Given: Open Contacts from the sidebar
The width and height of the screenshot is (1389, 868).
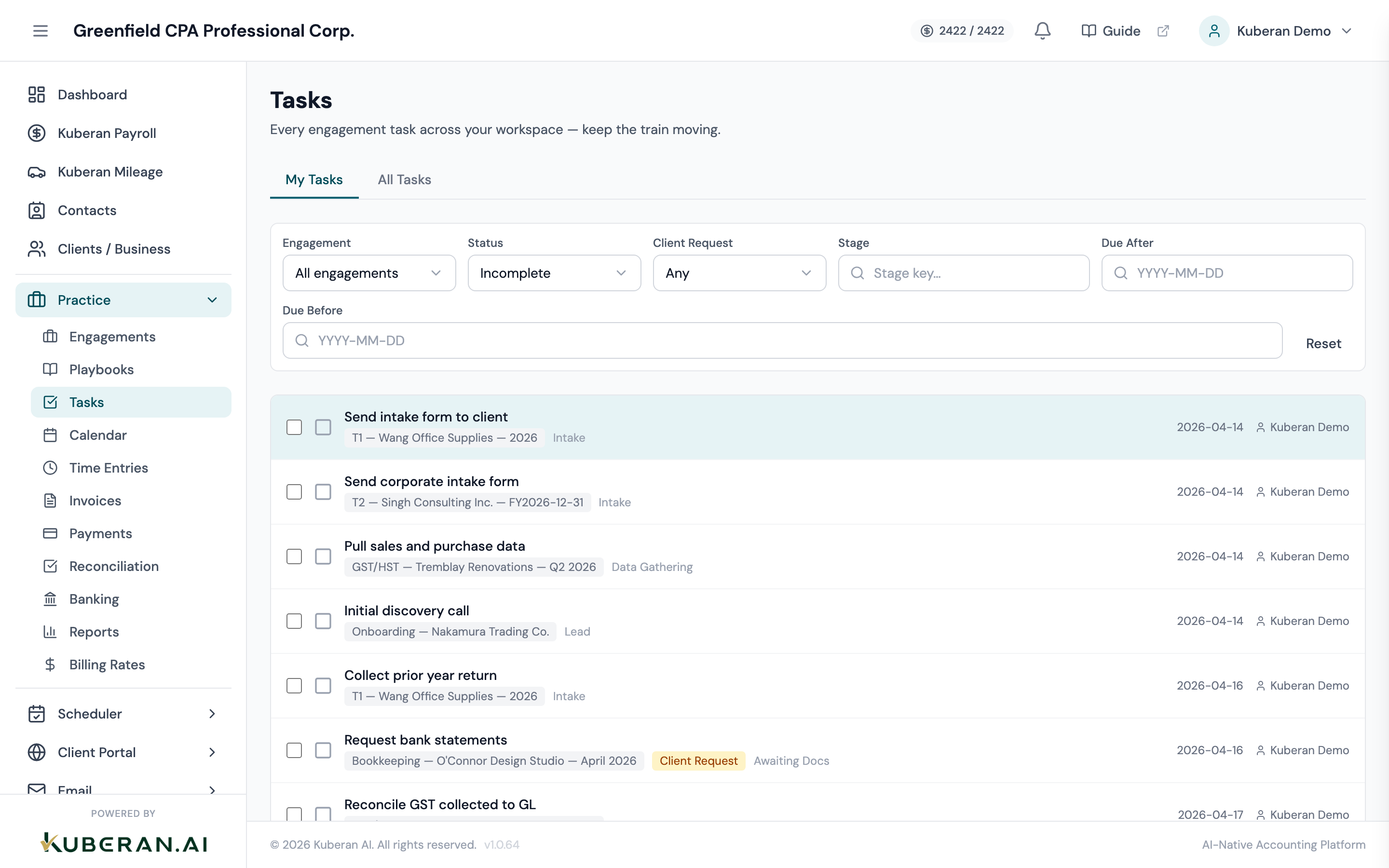Looking at the screenshot, I should click(123, 210).
